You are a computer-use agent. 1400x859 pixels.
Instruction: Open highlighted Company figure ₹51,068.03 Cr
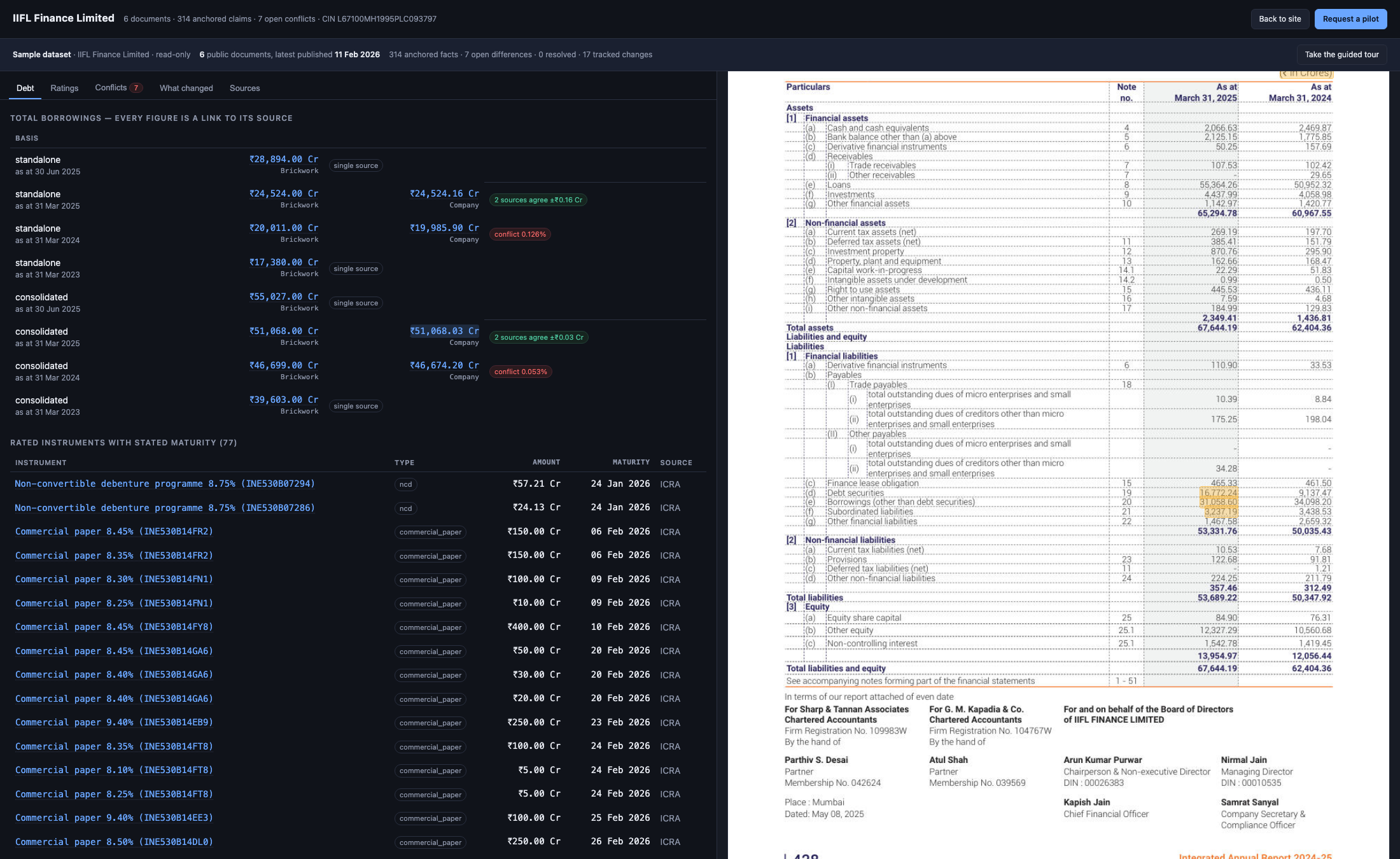pyautogui.click(x=444, y=332)
